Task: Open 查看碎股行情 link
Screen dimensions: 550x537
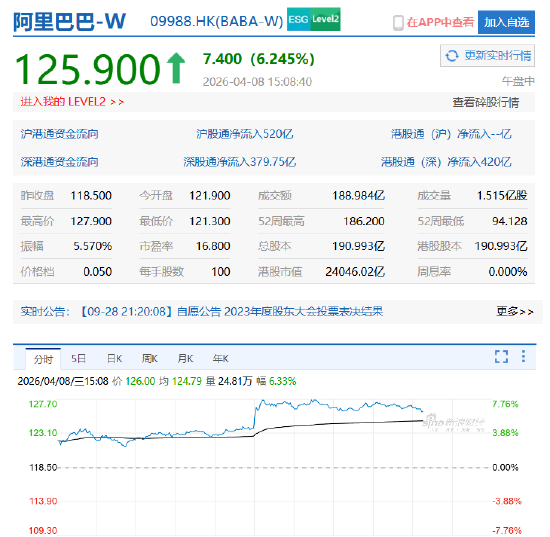Action: click(485, 102)
